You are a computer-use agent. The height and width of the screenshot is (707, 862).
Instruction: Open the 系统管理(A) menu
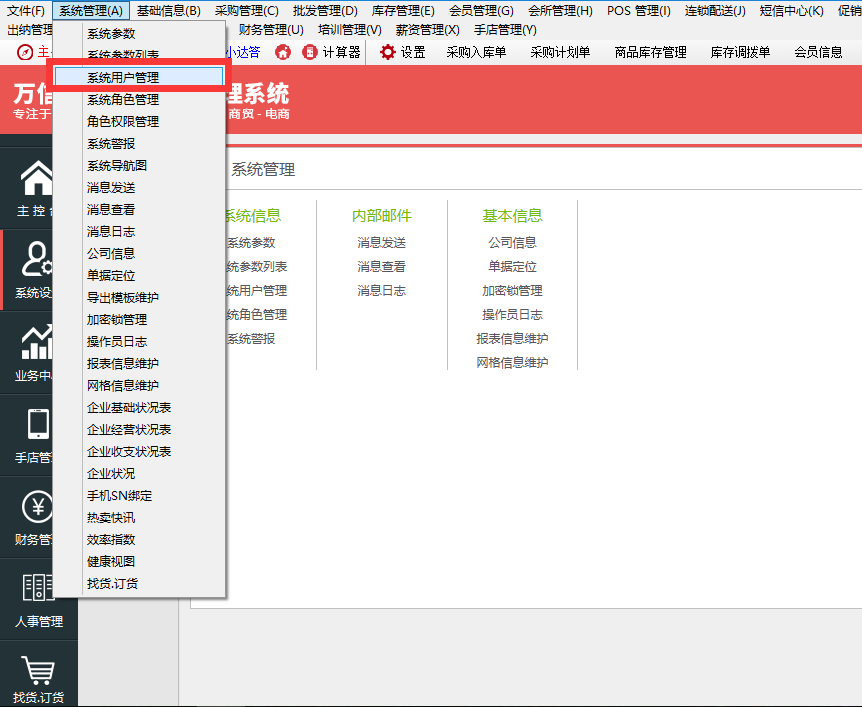click(x=91, y=11)
